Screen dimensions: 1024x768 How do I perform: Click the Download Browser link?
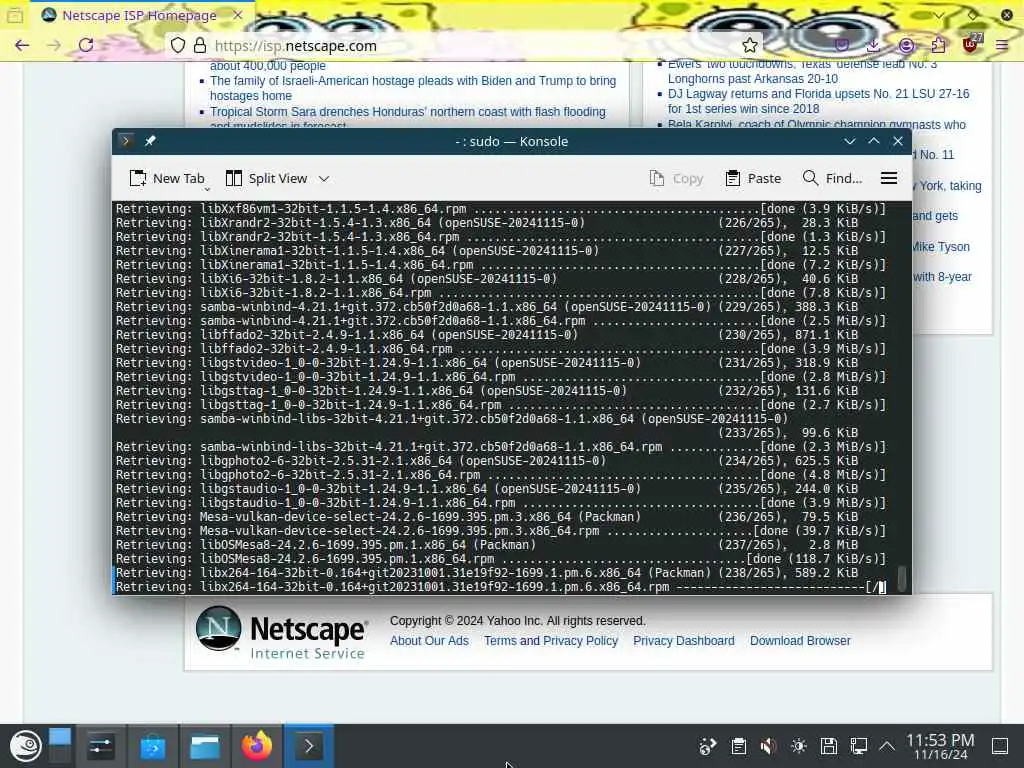[800, 641]
